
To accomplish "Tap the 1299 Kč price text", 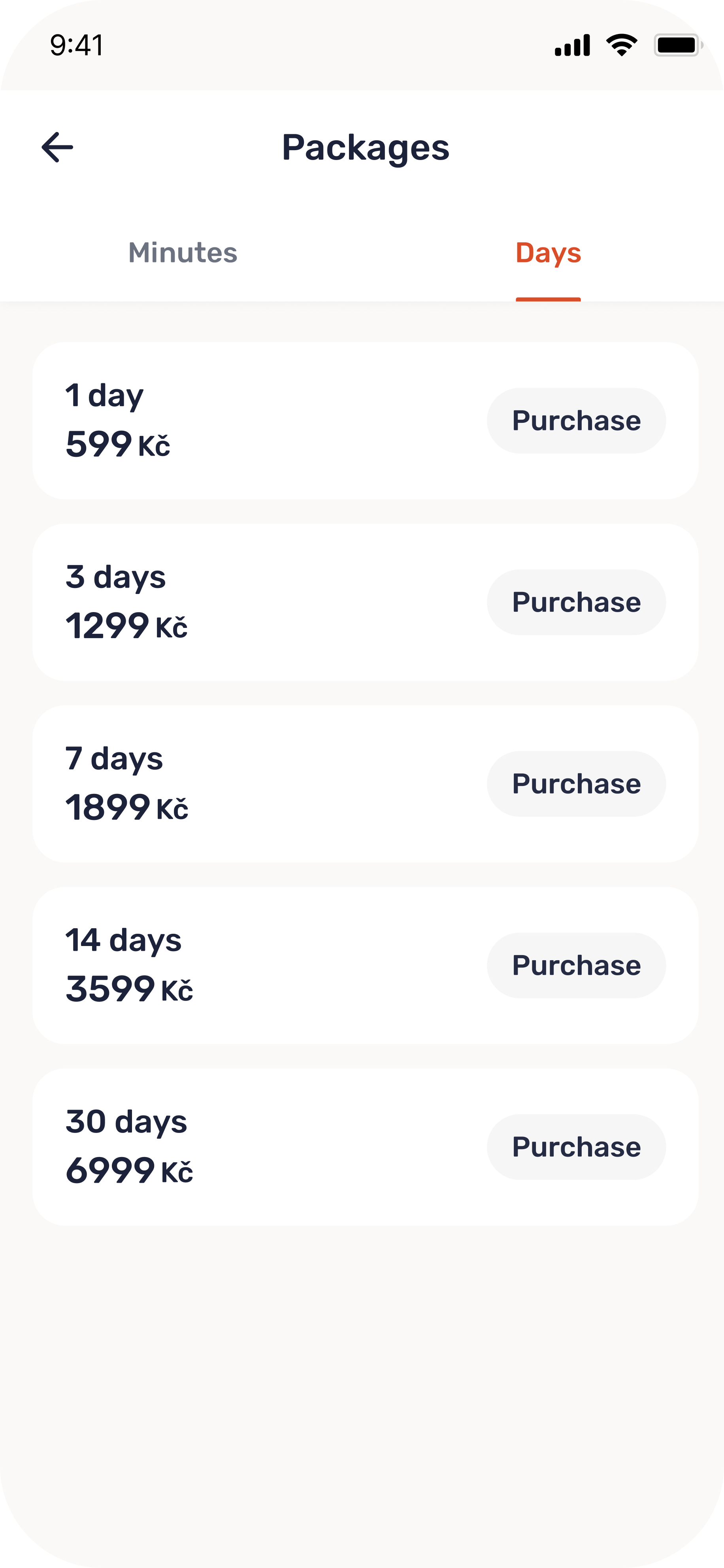I will (x=126, y=626).
